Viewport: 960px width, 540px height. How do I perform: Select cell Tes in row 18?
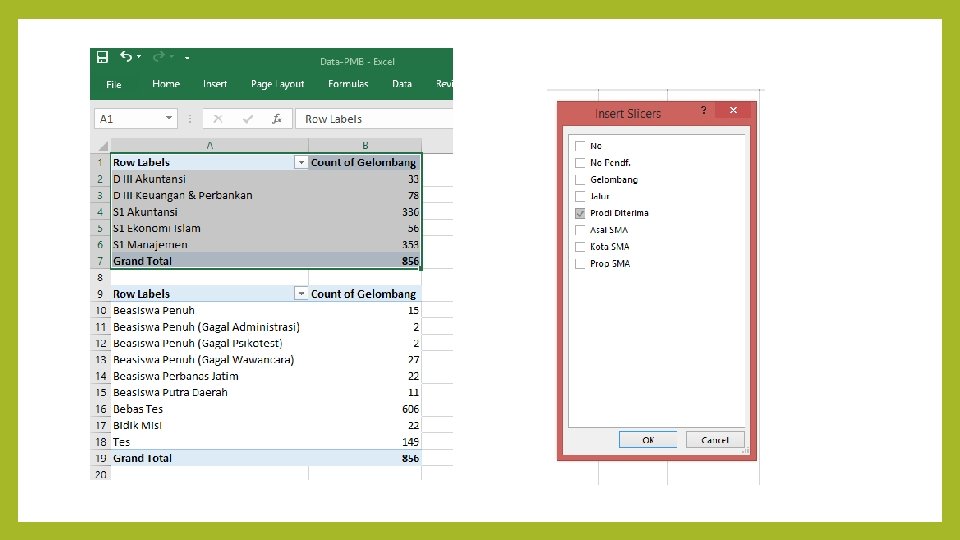pyautogui.click(x=209, y=442)
